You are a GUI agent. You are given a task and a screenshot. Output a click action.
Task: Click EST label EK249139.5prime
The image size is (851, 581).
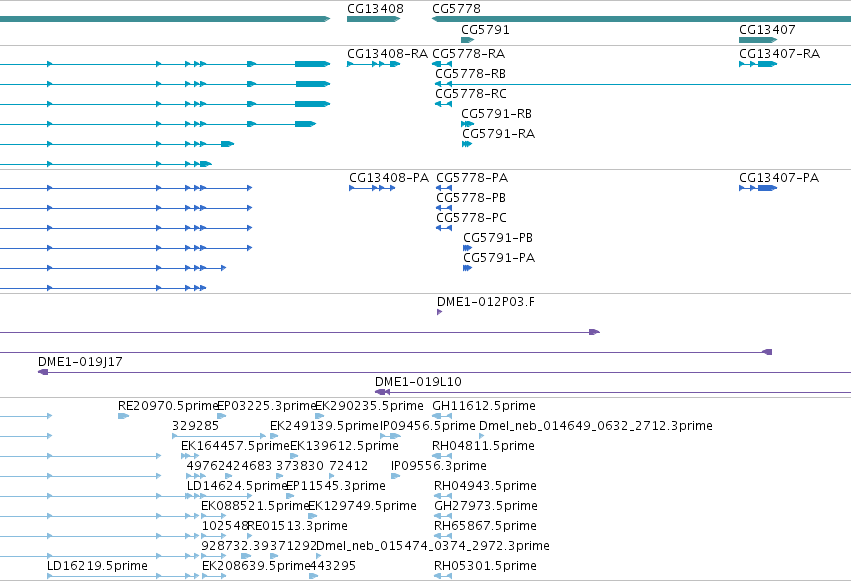click(x=325, y=426)
